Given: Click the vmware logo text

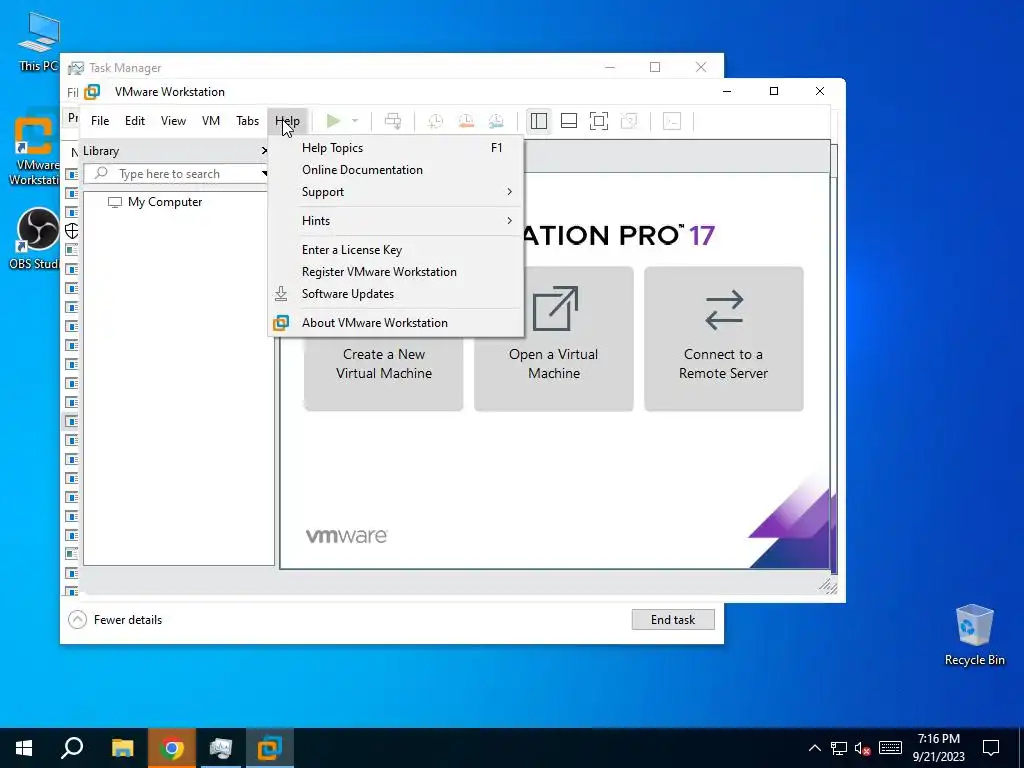Looking at the screenshot, I should pyautogui.click(x=347, y=536).
